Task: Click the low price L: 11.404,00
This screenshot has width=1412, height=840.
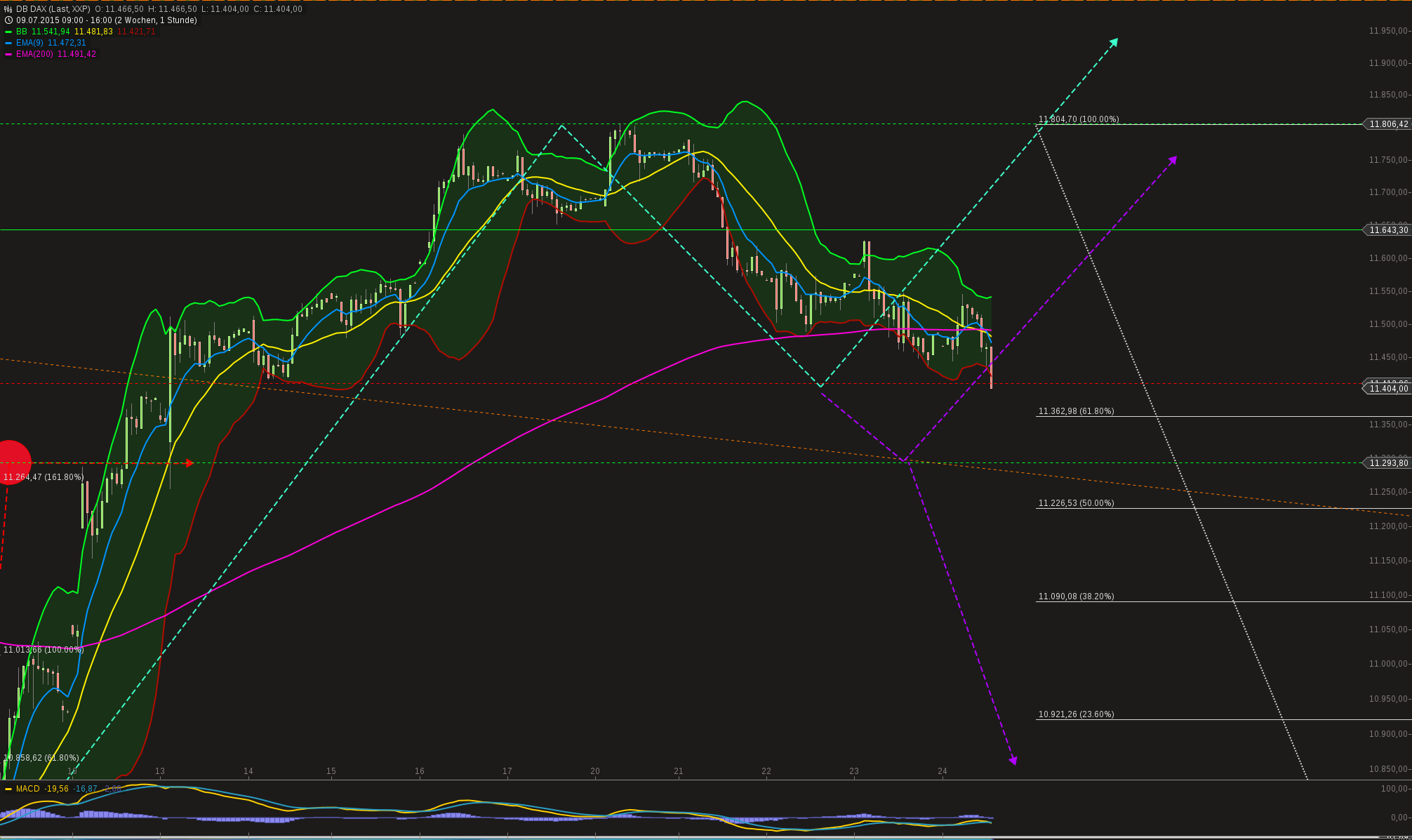Action: tap(225, 9)
